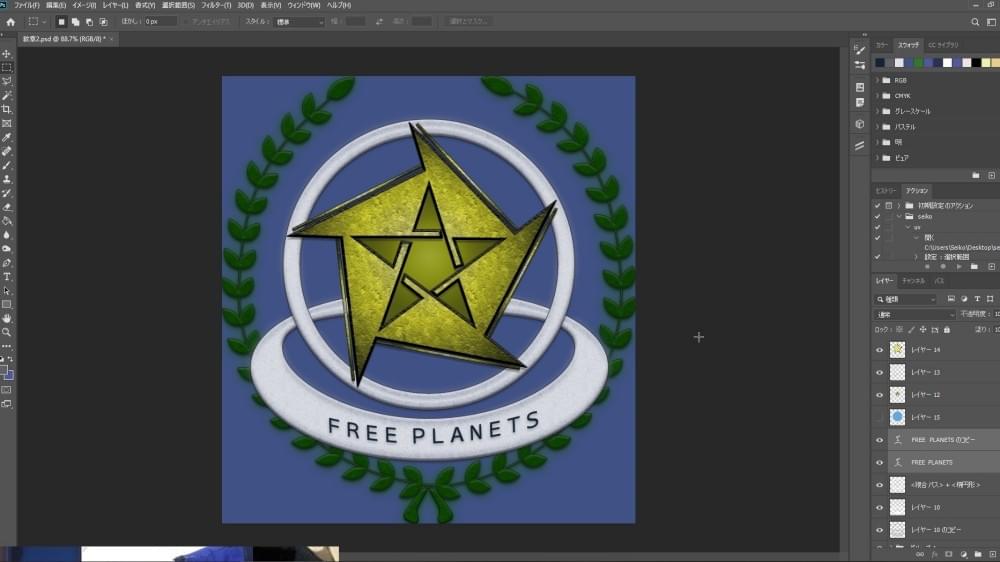Hide layer 14 with eye icon
The height and width of the screenshot is (562, 1000).
[x=879, y=350]
